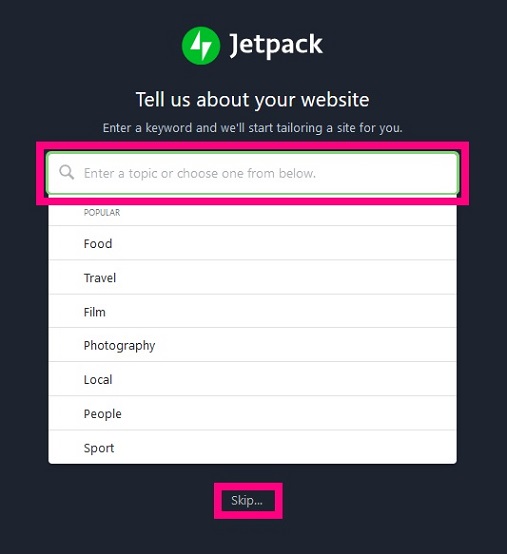507x554 pixels.
Task: Click the Skip... link
Action: point(247,500)
